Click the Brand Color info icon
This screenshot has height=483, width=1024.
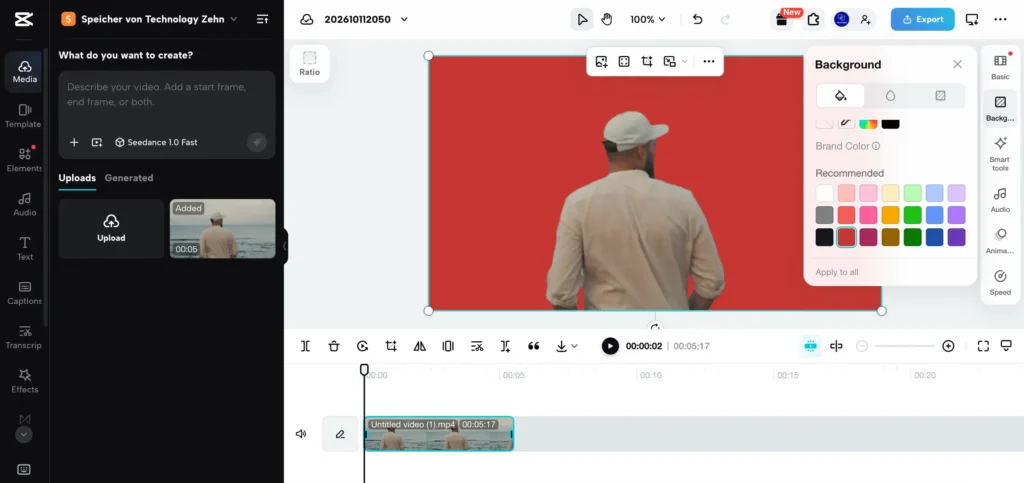tap(876, 146)
